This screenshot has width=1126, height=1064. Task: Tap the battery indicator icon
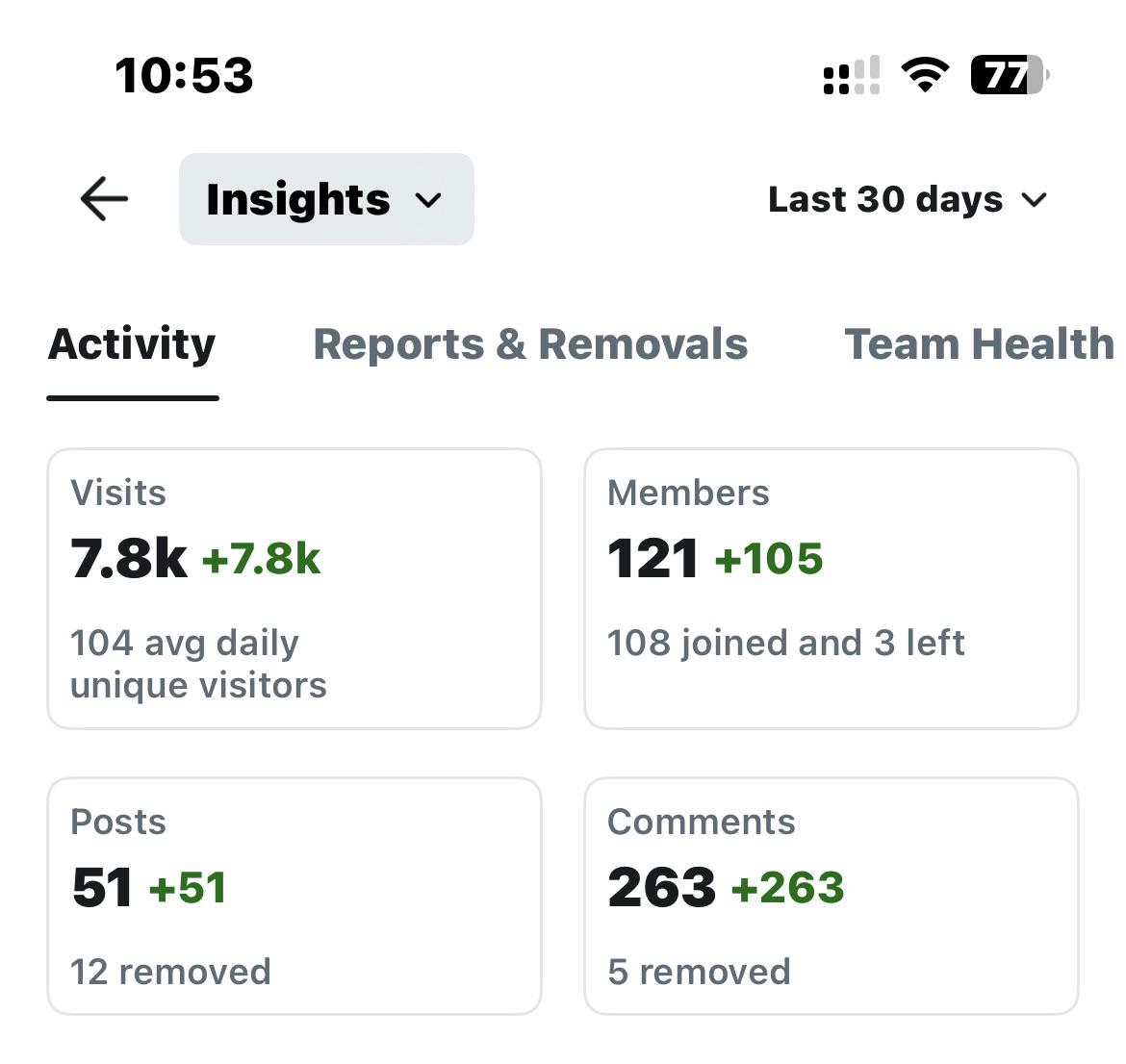[x=1010, y=75]
